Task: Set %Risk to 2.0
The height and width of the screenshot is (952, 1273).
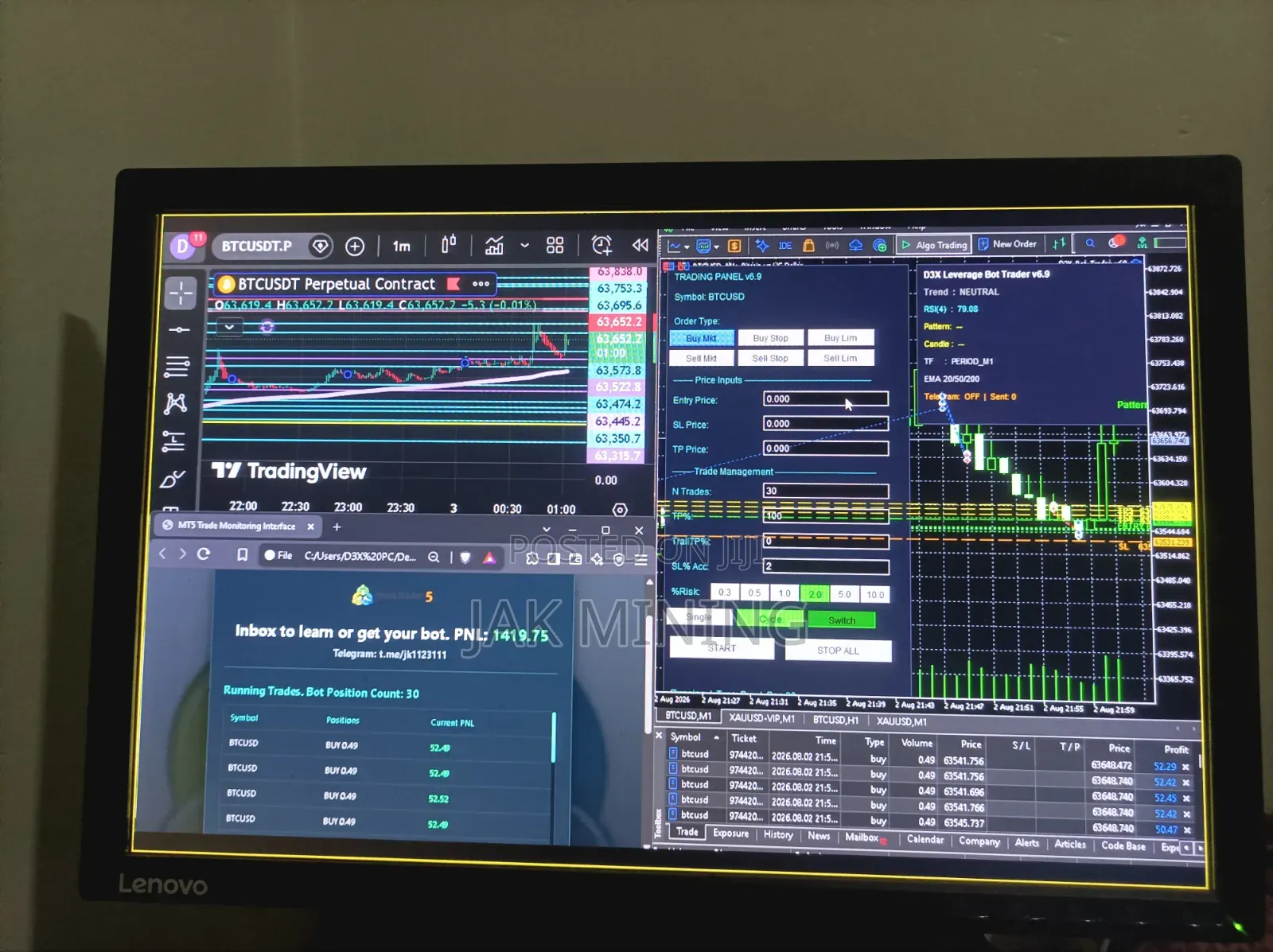Action: 815,594
